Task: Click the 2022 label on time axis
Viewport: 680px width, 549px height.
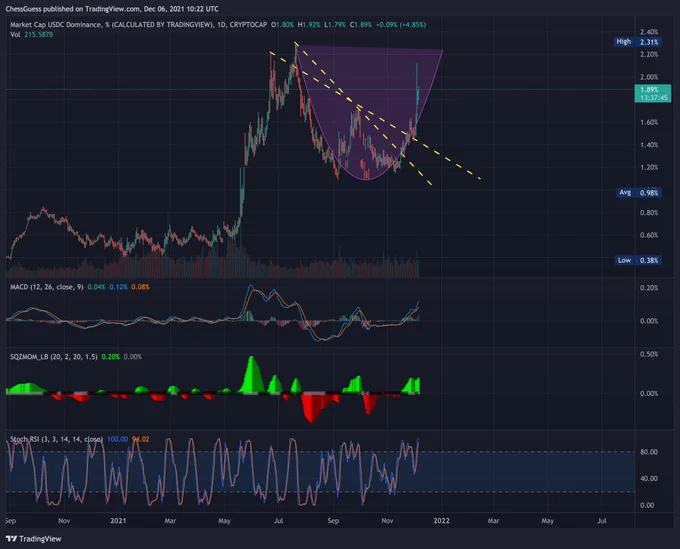Action: click(x=441, y=520)
